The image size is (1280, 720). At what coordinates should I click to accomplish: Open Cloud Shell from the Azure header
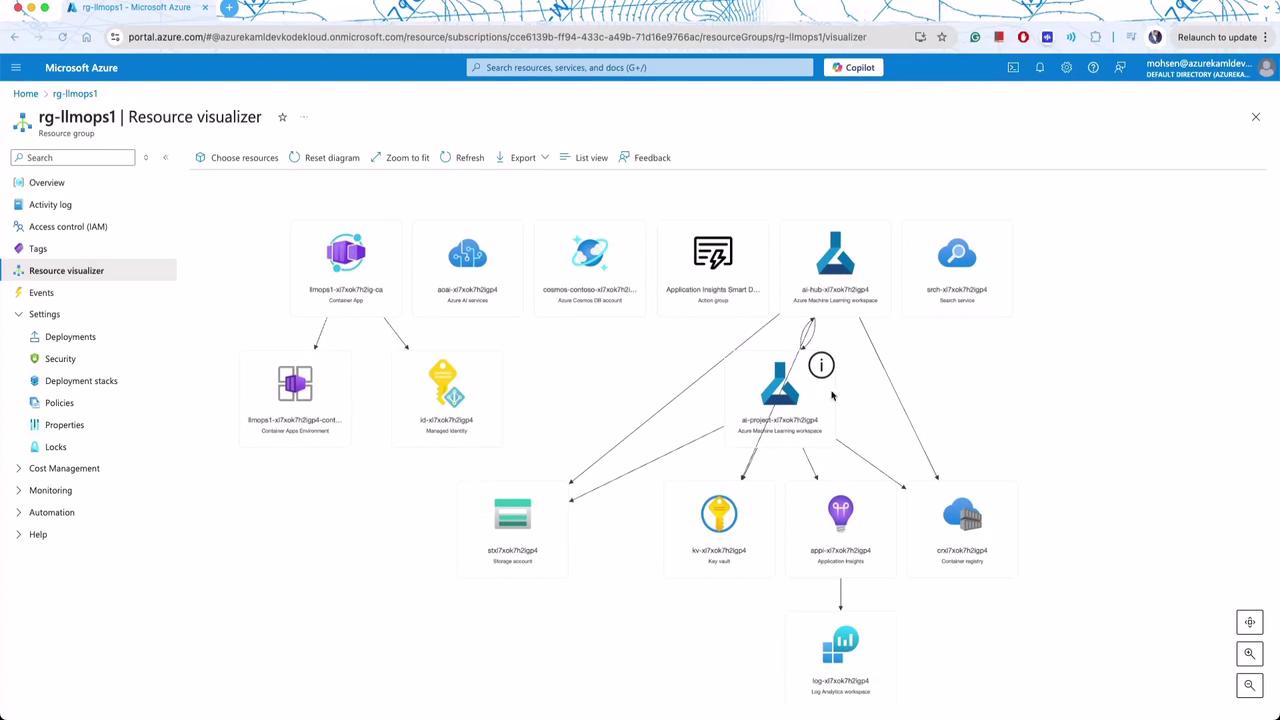click(x=1013, y=68)
